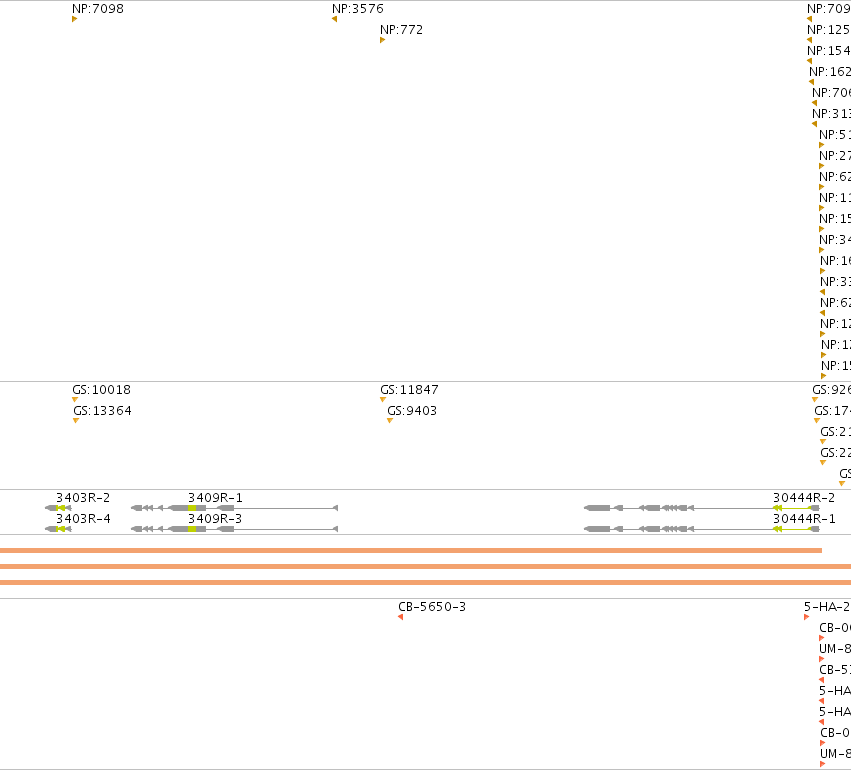Select the GS:10018 insertion marker
The image size is (851, 770).
point(75,400)
